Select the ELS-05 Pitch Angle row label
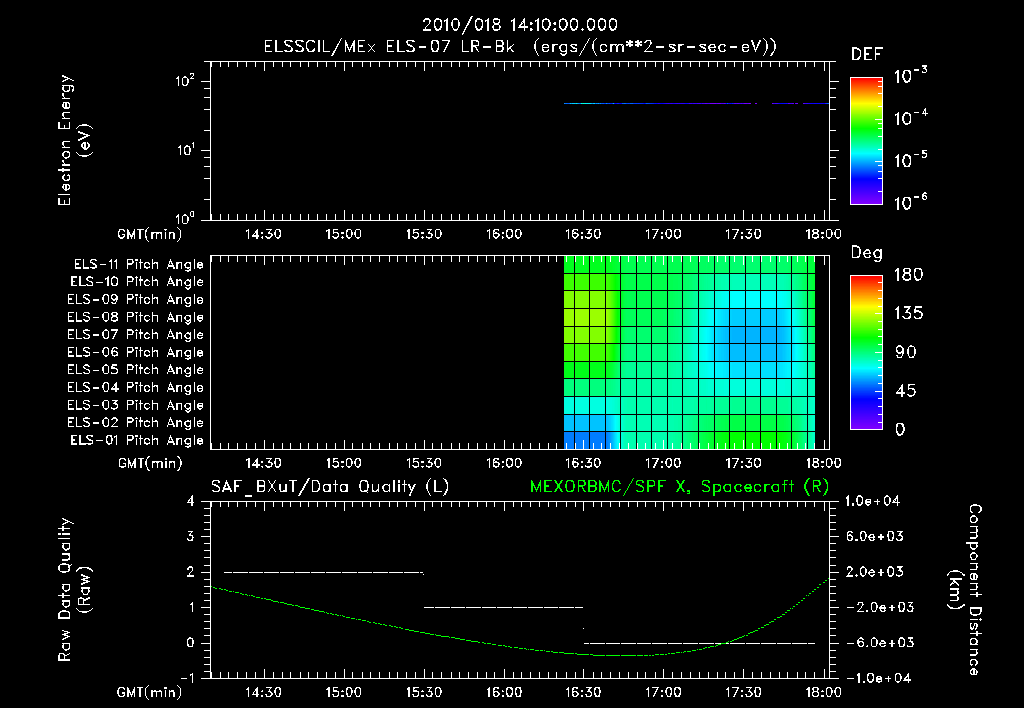This screenshot has width=1024, height=708. (x=135, y=370)
